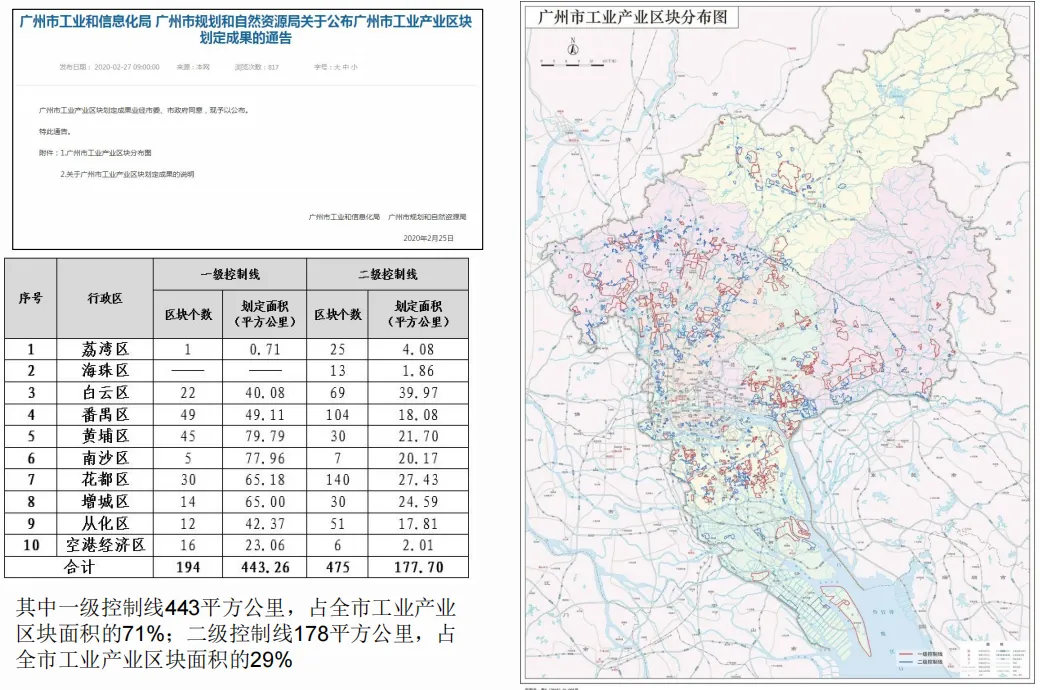This screenshot has height=690, width=1040.
Task: Click the total block count 194
Action: 188,567
